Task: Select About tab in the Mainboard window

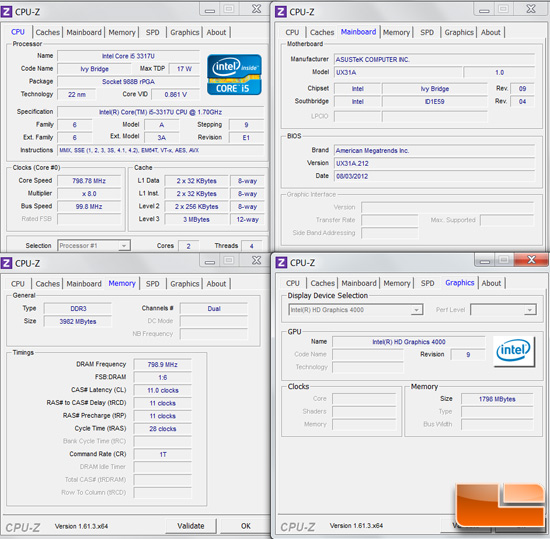Action: point(490,32)
